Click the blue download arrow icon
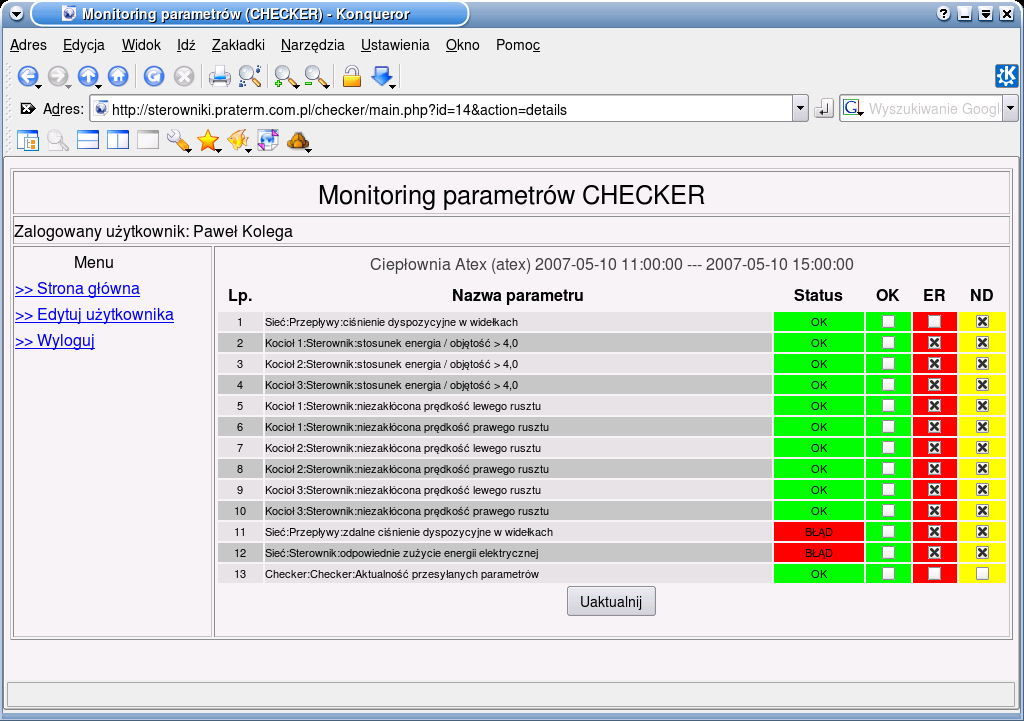This screenshot has height=721, width=1024. (383, 77)
